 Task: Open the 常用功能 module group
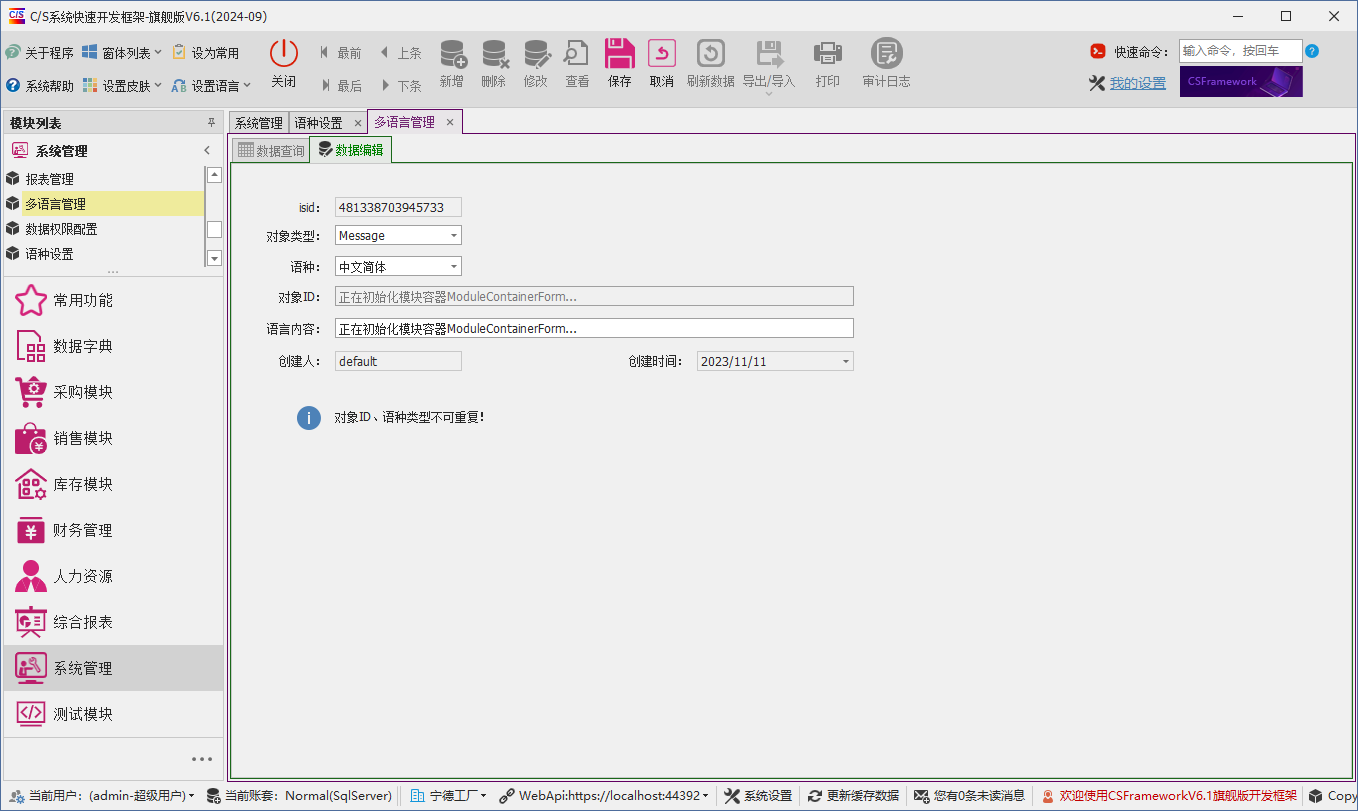(113, 300)
